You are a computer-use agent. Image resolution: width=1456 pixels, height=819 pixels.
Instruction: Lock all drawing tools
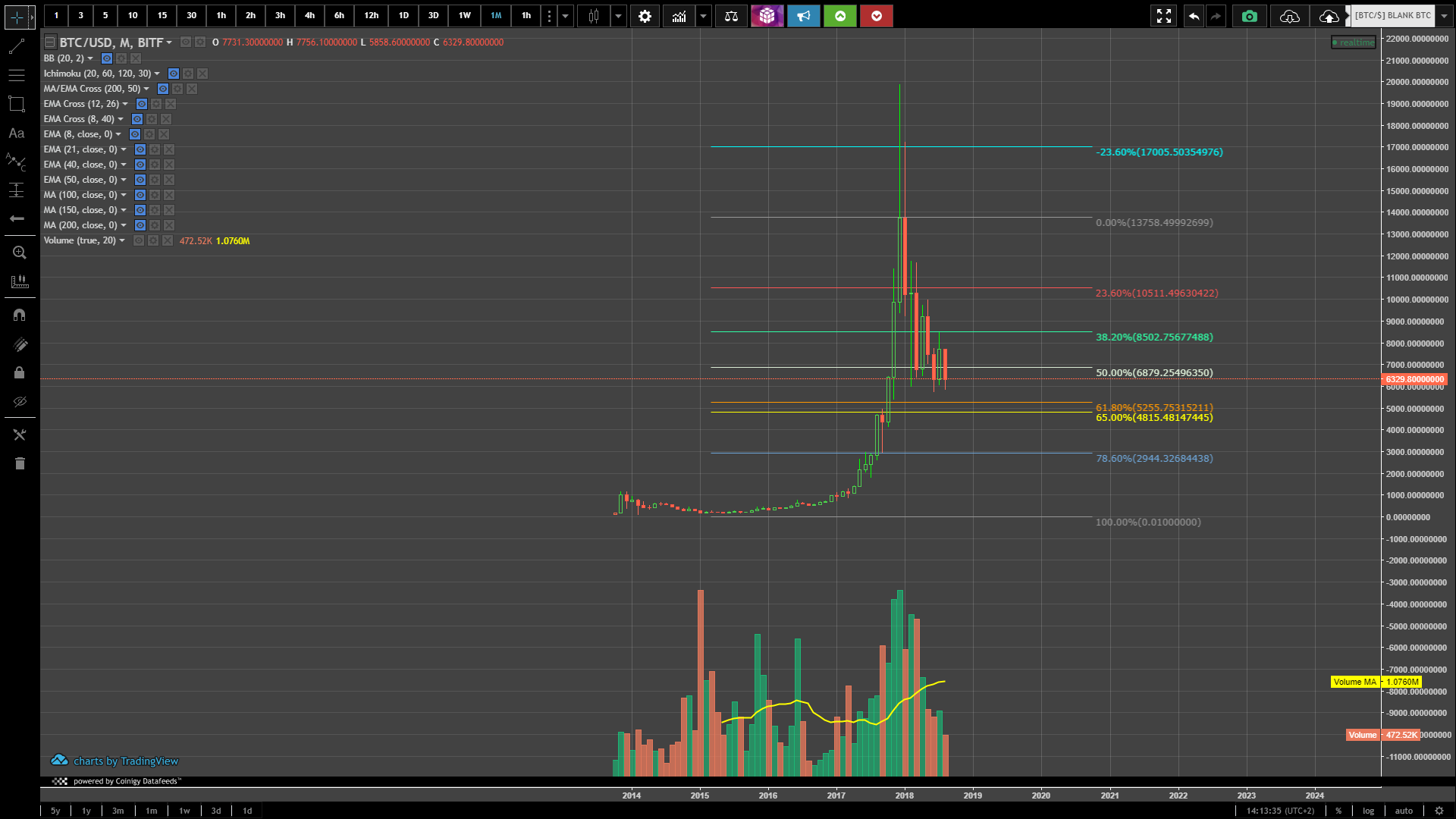[x=20, y=372]
